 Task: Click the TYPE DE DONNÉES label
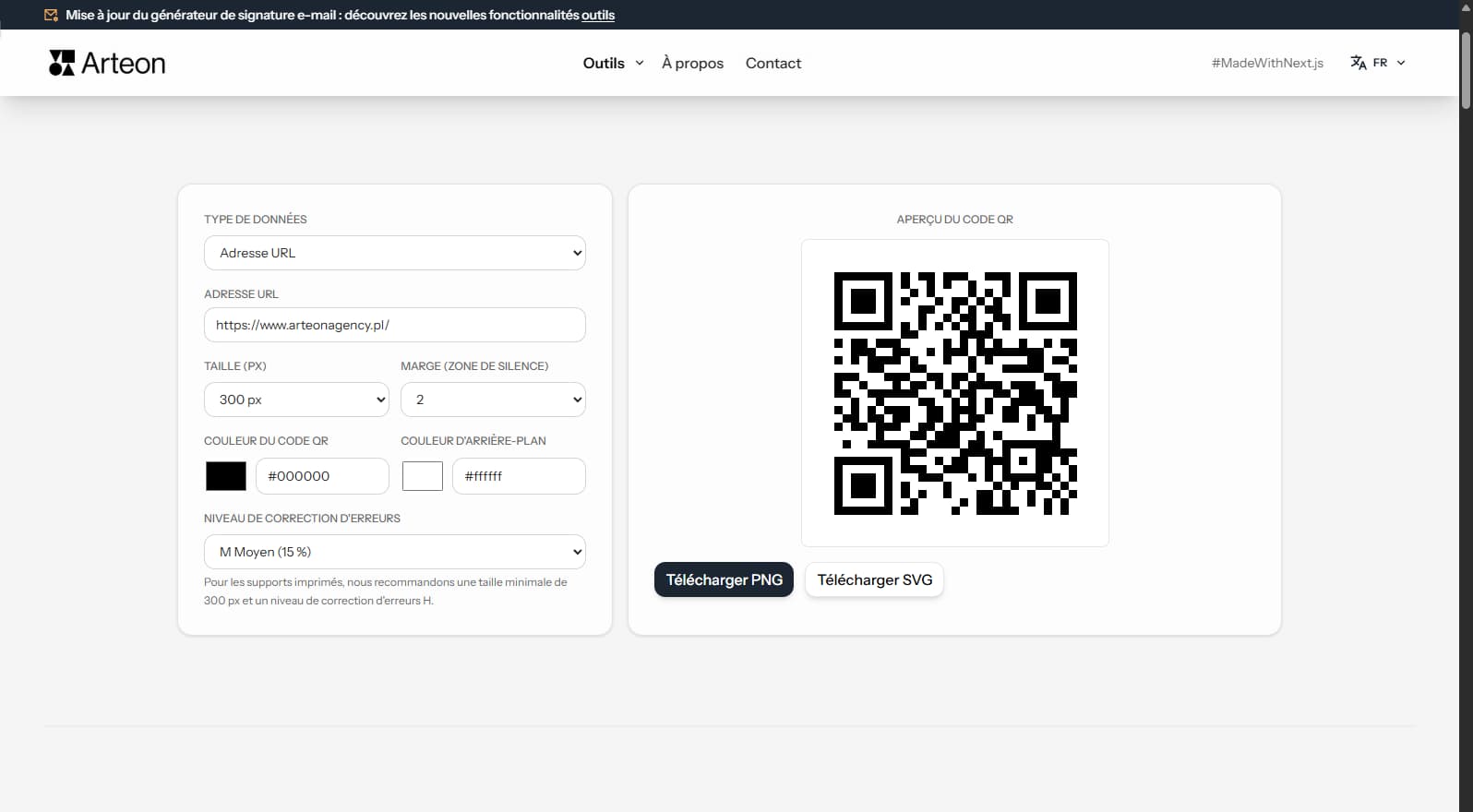pyautogui.click(x=256, y=220)
